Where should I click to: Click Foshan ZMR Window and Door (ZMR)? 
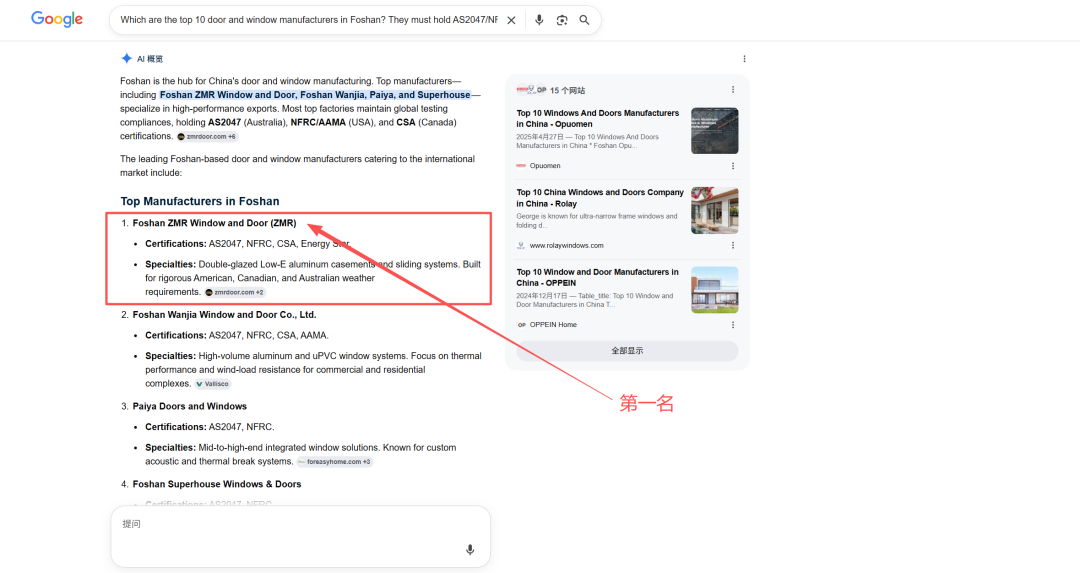(x=214, y=223)
